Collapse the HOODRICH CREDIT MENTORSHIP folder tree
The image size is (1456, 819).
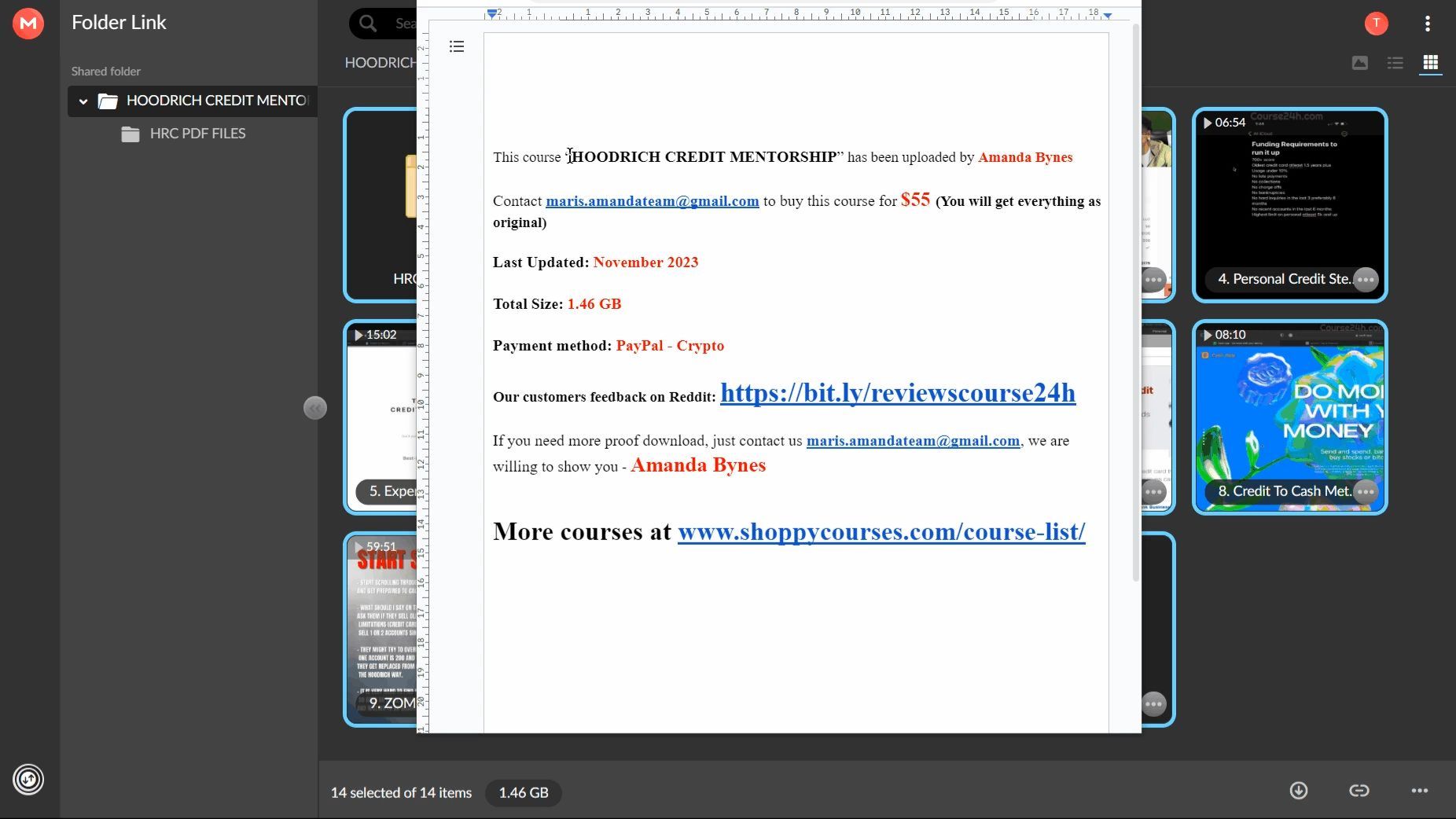tap(83, 101)
